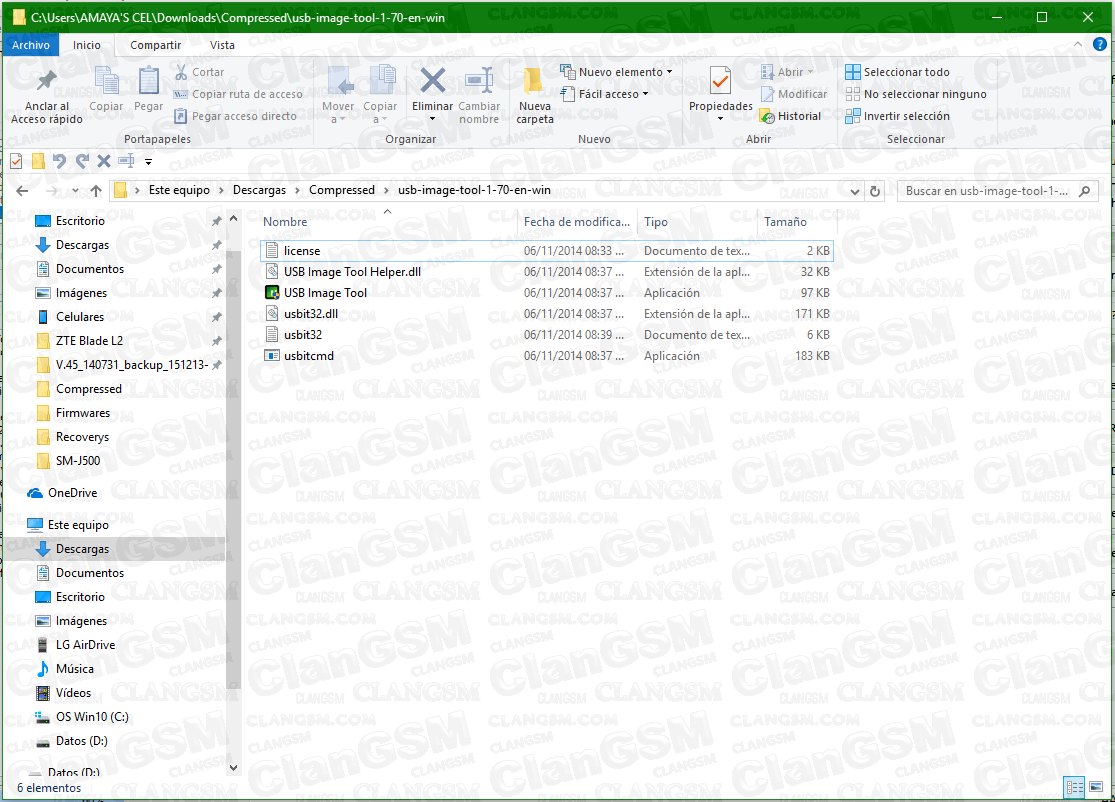Image resolution: width=1115 pixels, height=802 pixels.
Task: Switch to the Inicio tab
Action: tap(87, 45)
